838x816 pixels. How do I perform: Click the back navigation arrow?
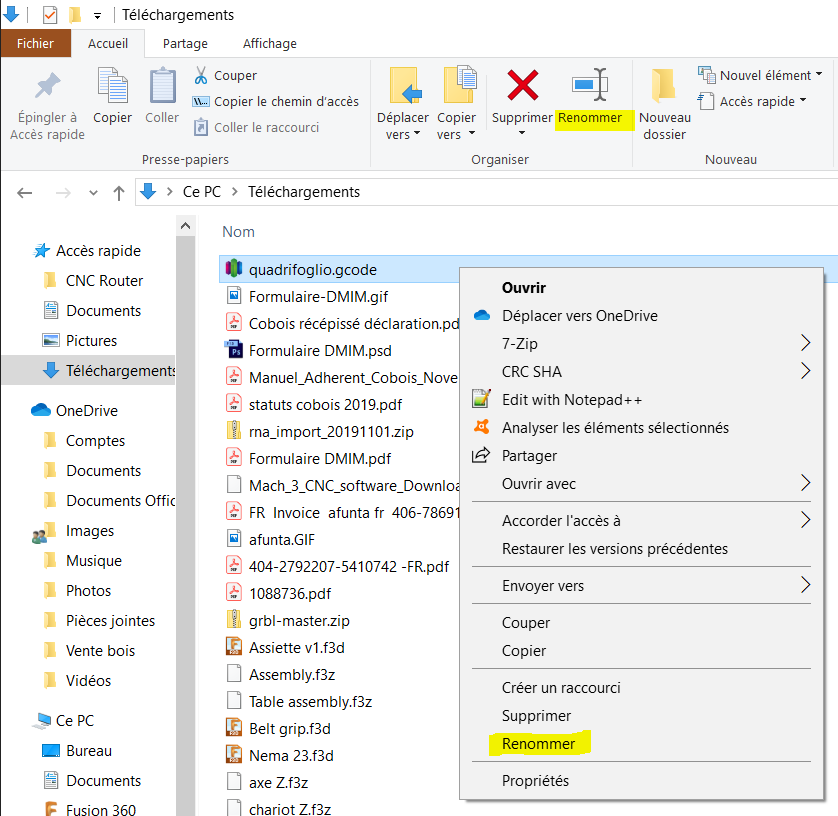[x=25, y=193]
